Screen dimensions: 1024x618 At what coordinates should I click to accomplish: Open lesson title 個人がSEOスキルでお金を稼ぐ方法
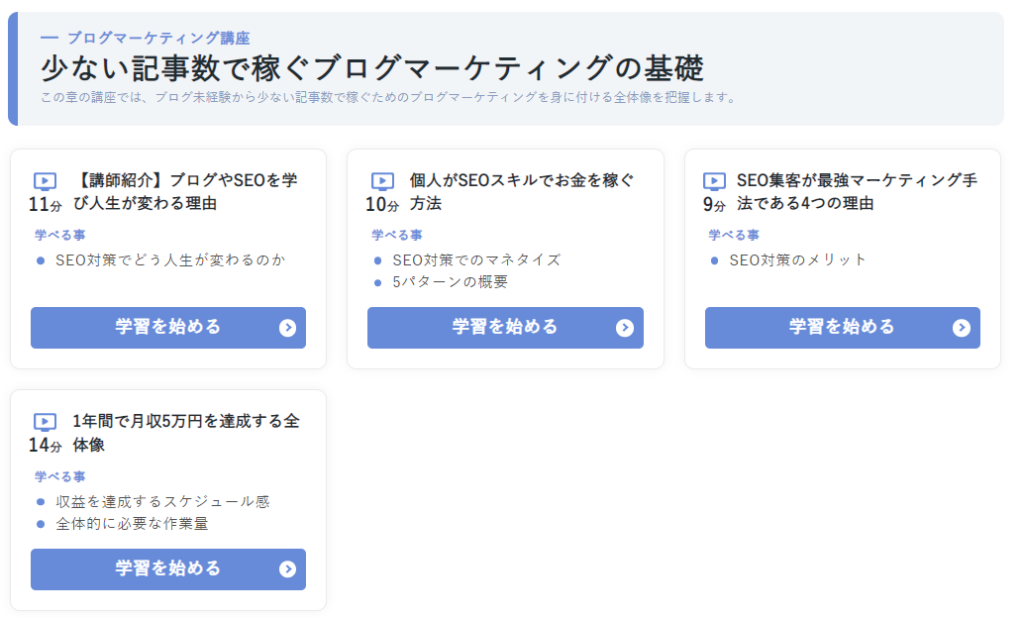522,192
